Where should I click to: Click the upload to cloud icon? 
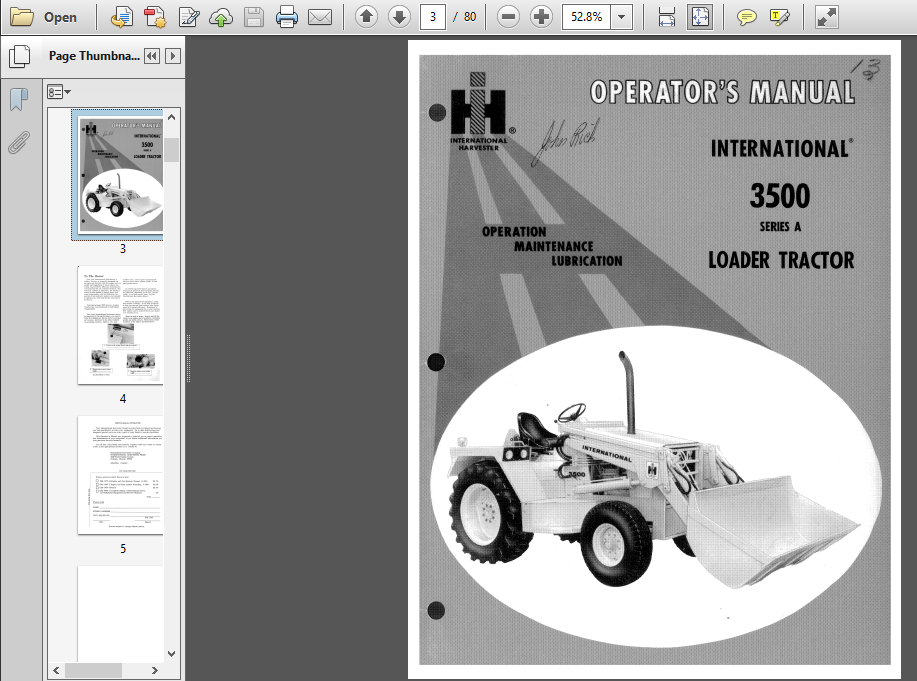pos(221,17)
